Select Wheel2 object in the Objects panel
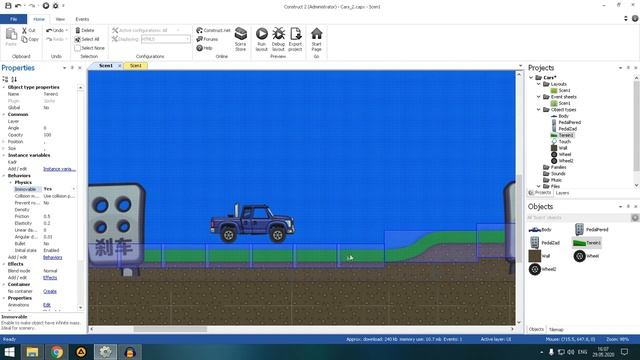Image resolution: width=640 pixels, height=360 pixels. (x=542, y=269)
